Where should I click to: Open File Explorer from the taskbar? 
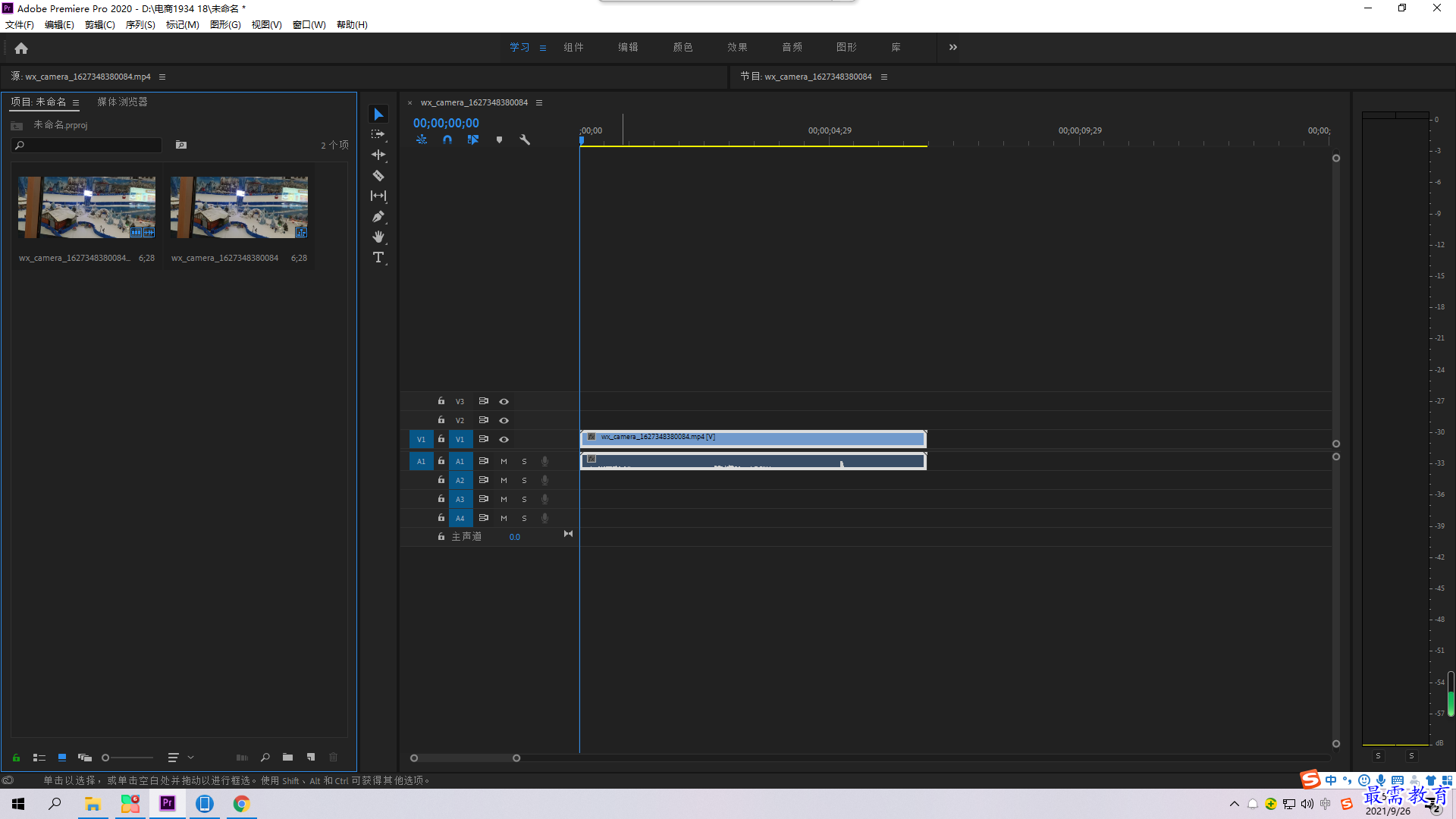point(93,803)
